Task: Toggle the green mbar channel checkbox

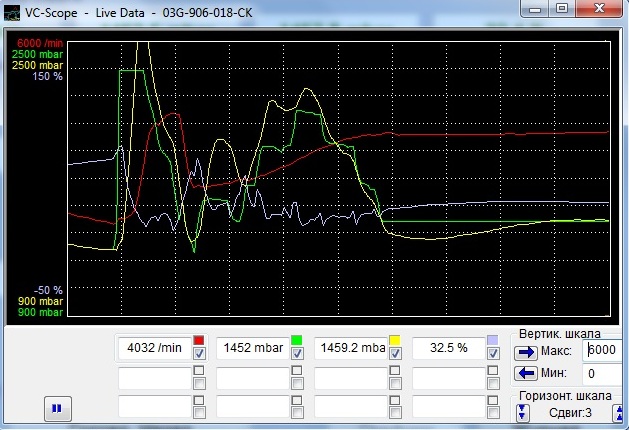Action: click(297, 353)
